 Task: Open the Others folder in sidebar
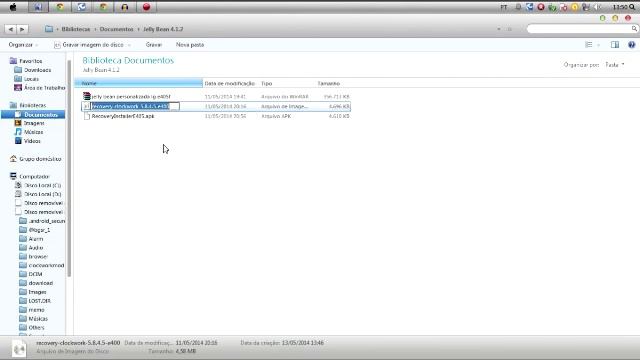point(36,327)
